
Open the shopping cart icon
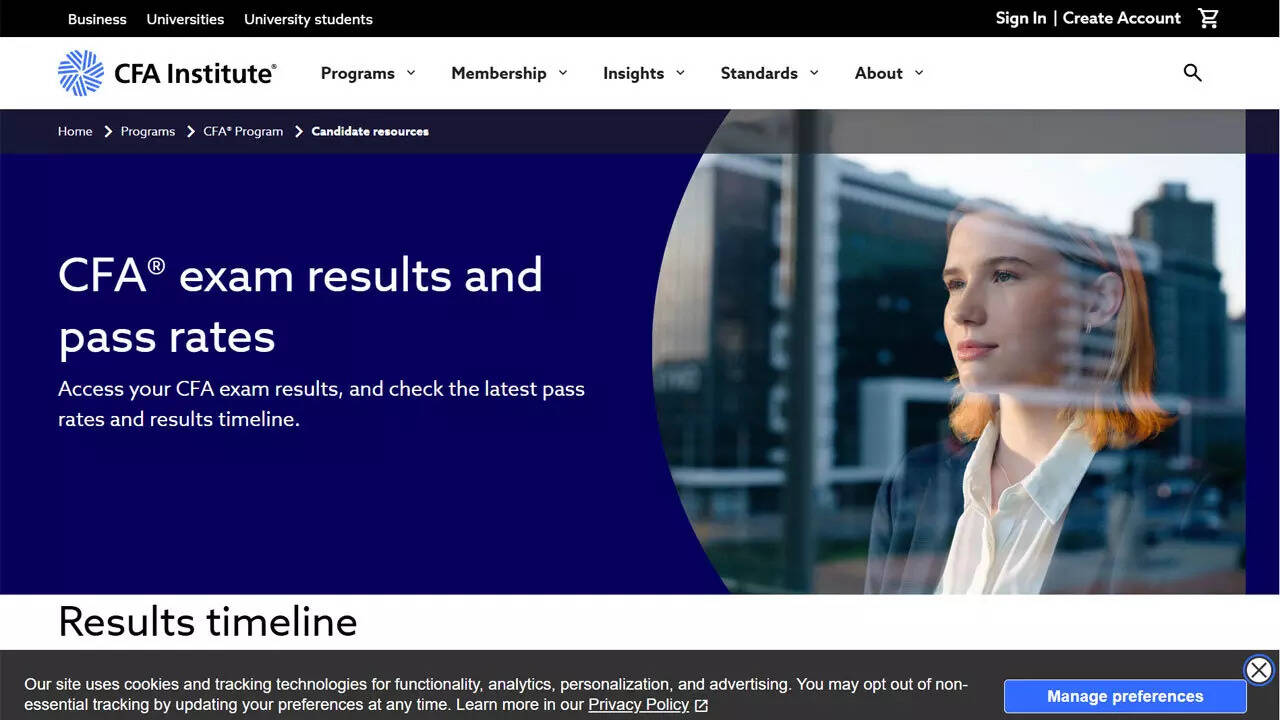click(1208, 18)
